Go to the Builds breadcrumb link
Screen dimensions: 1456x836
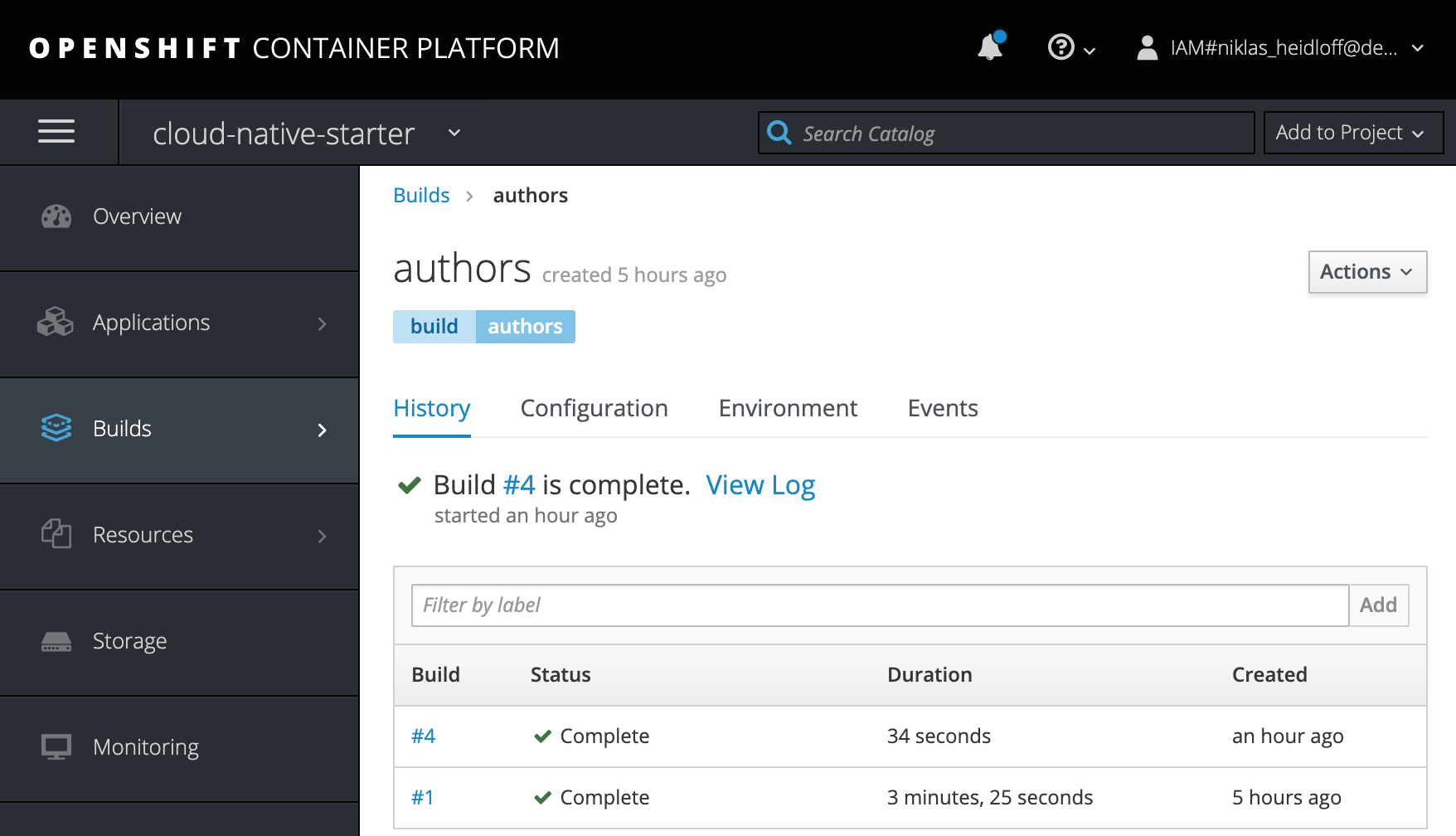[x=421, y=196]
